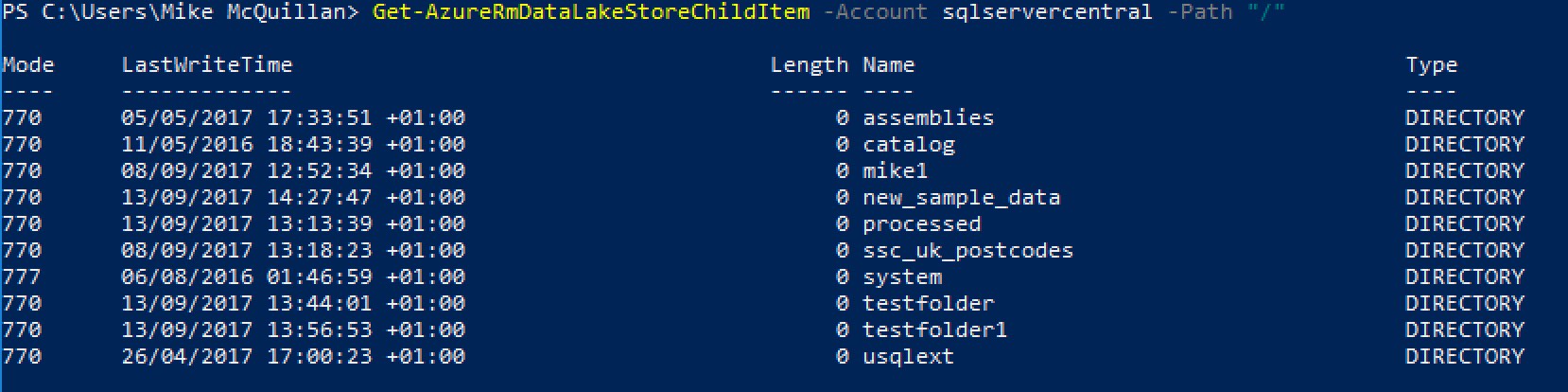Click the catalog directory name
This screenshot has width=1568, height=392.
point(908,145)
